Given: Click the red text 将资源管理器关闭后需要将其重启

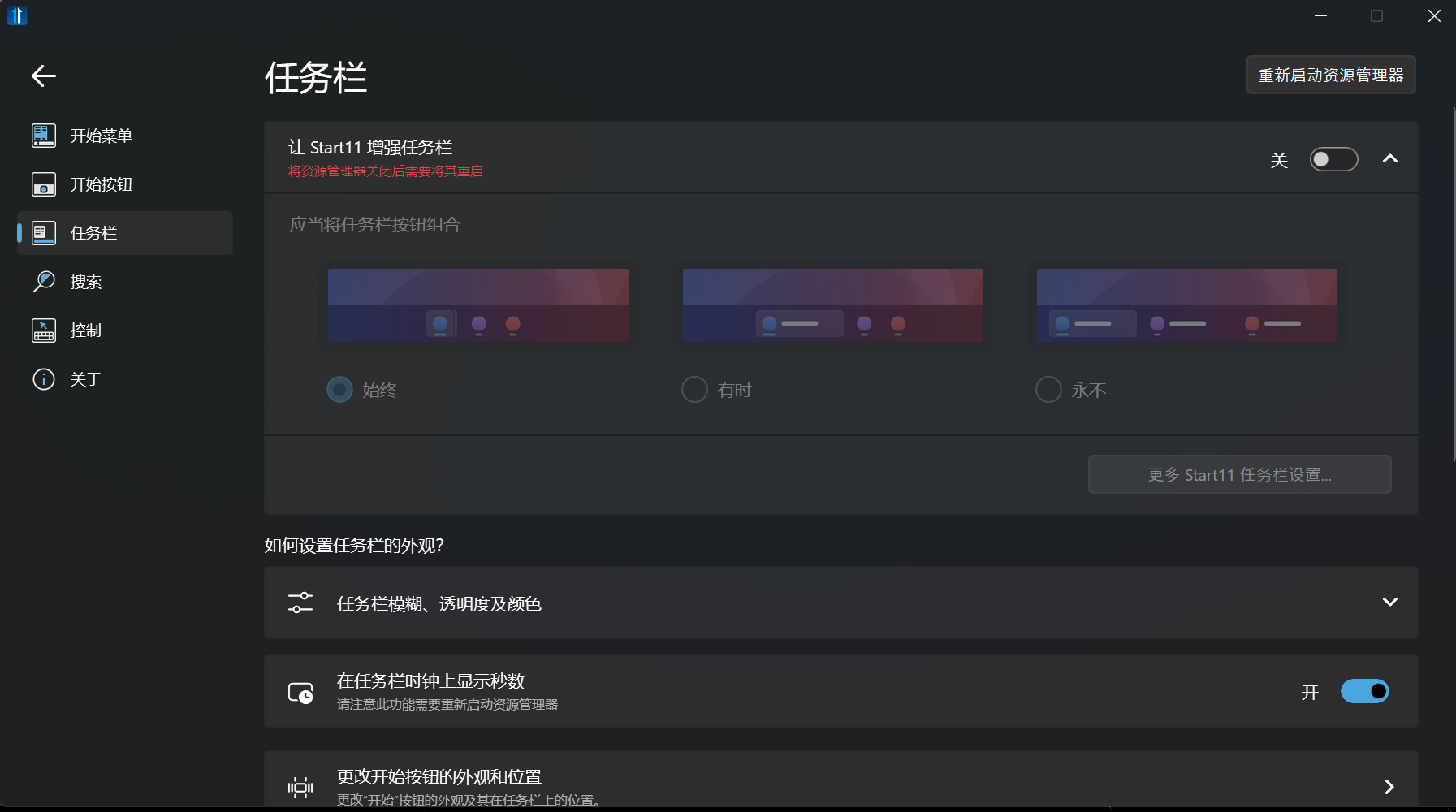Looking at the screenshot, I should 386,171.
